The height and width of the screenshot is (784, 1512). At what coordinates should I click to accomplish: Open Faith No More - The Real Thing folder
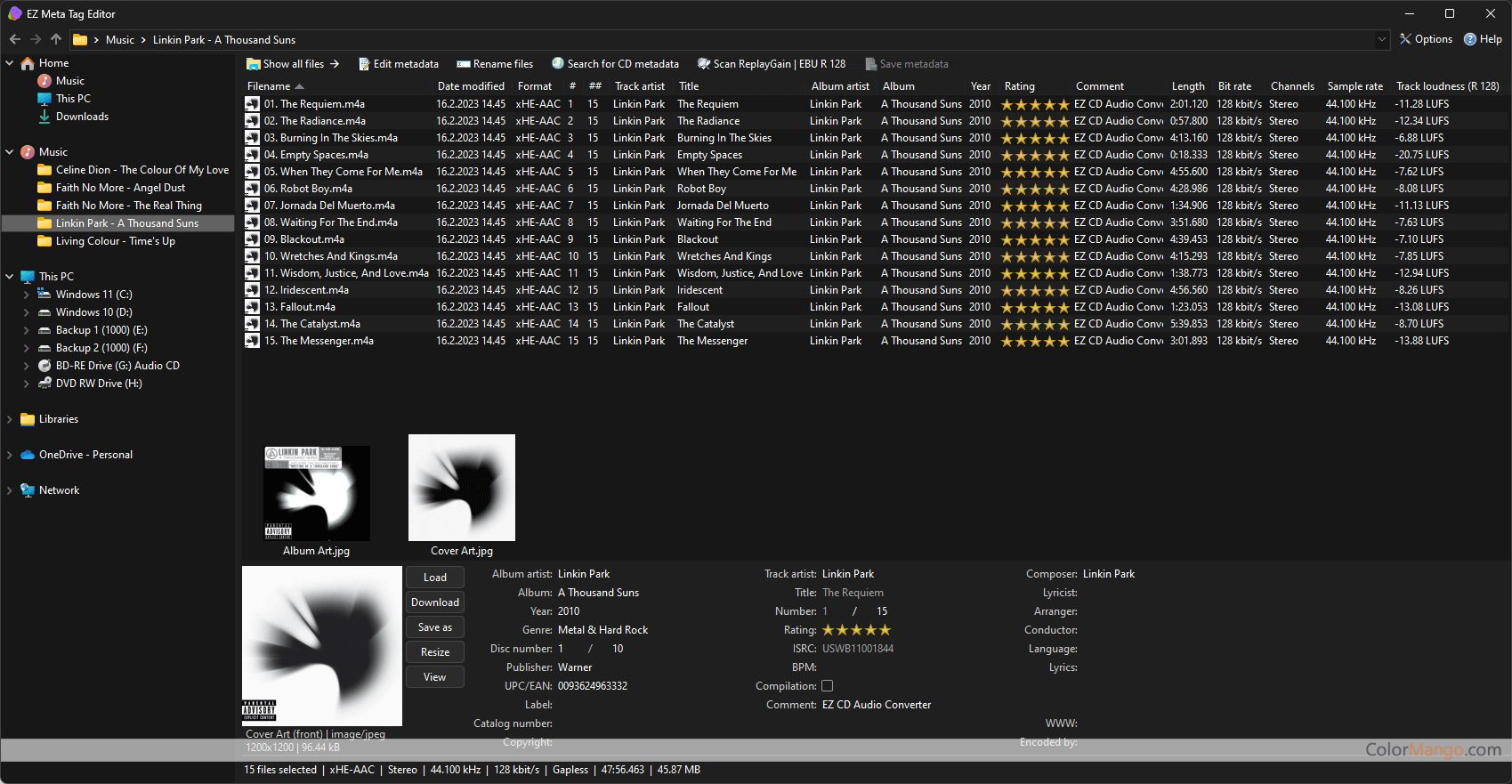point(128,206)
